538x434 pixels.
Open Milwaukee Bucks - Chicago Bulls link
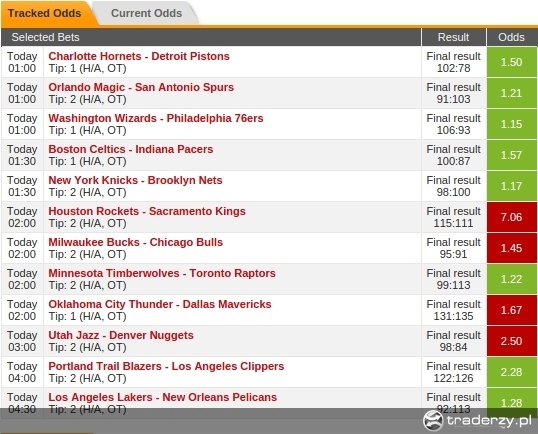point(136,242)
